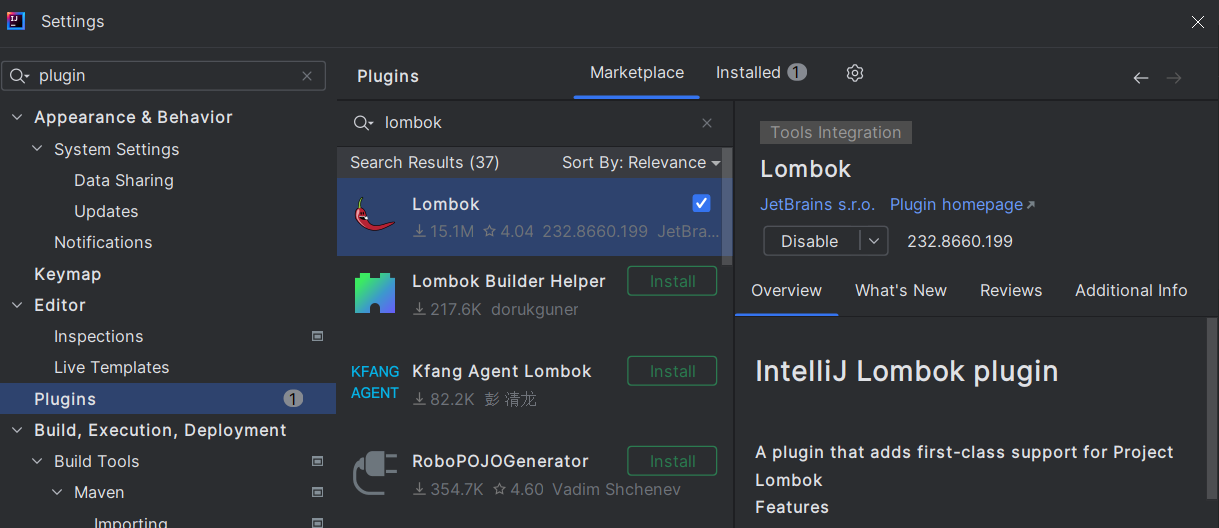Image resolution: width=1219 pixels, height=528 pixels.
Task: Select Data Sharing in settings tree
Action: 124,180
